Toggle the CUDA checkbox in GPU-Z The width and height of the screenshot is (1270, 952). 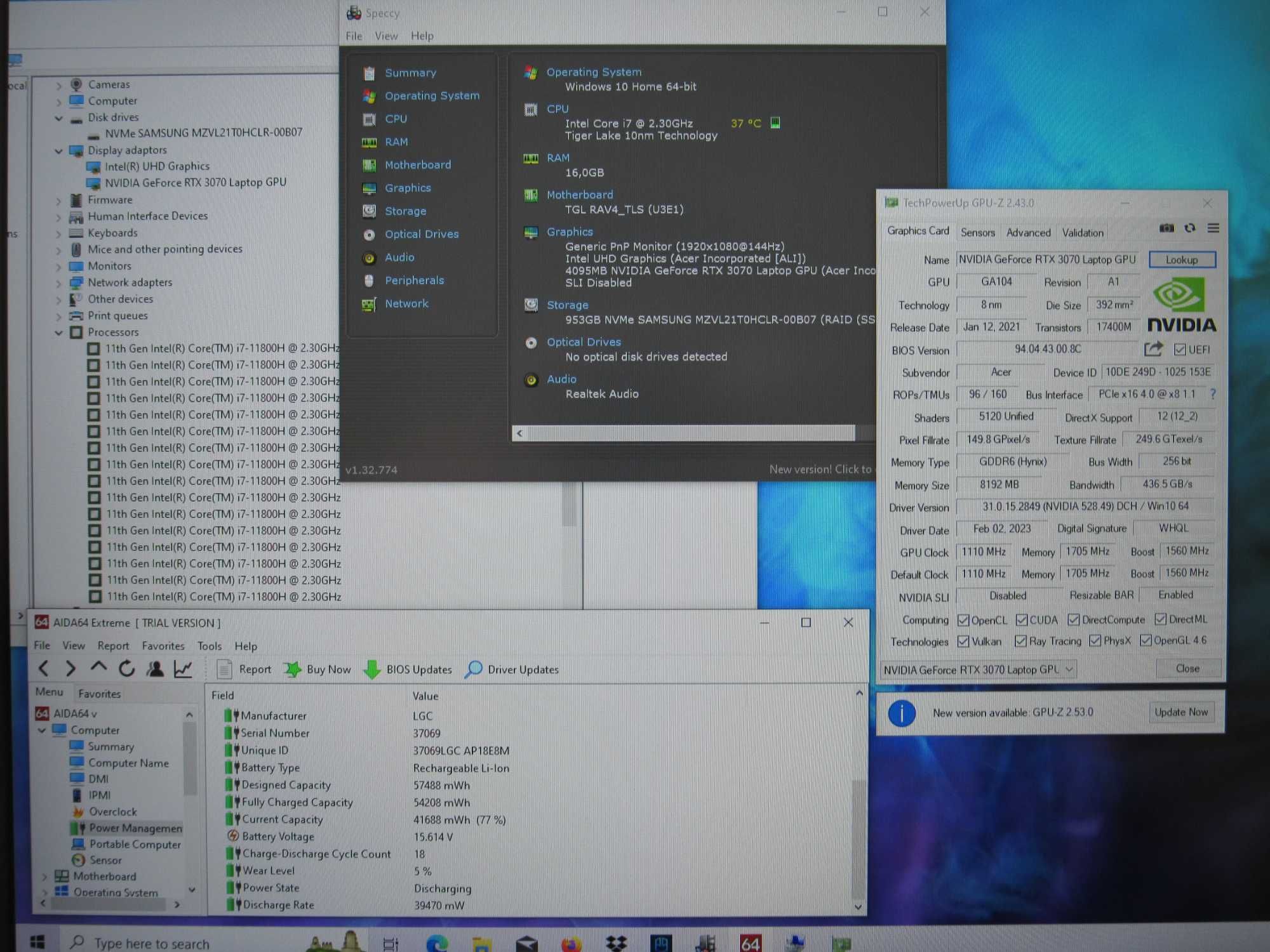coord(1022,619)
